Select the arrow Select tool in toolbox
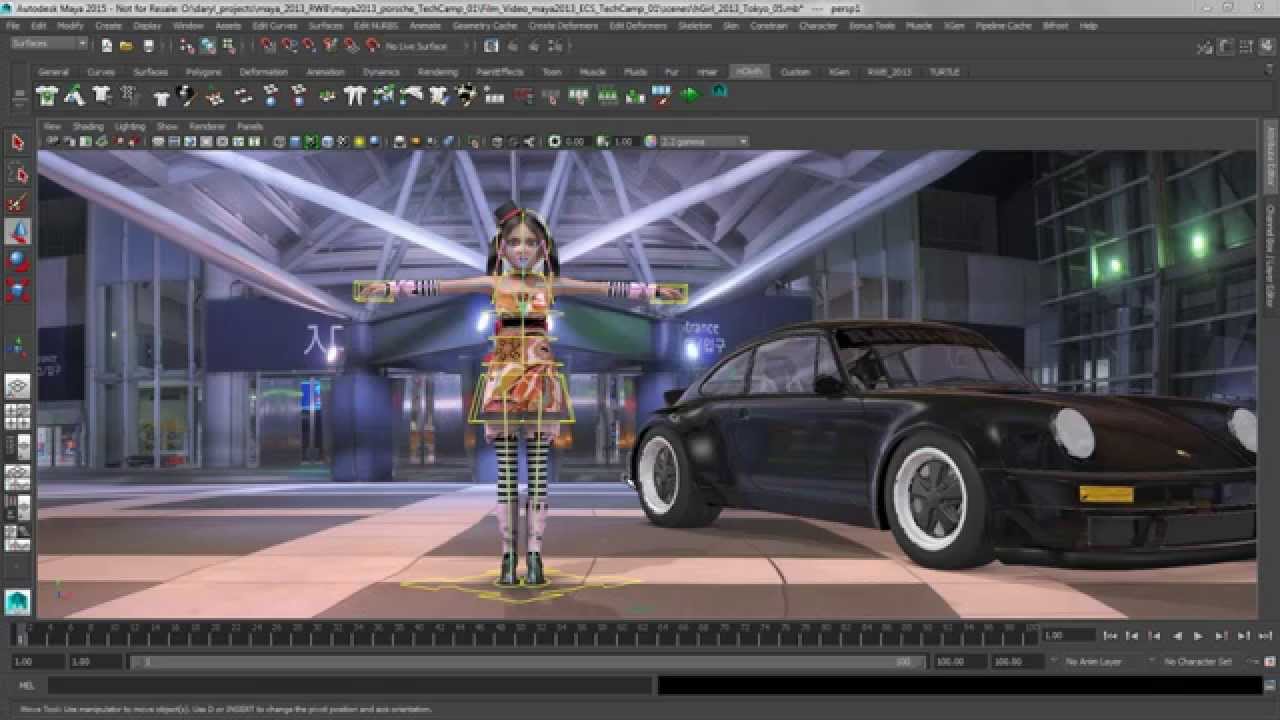 click(17, 142)
